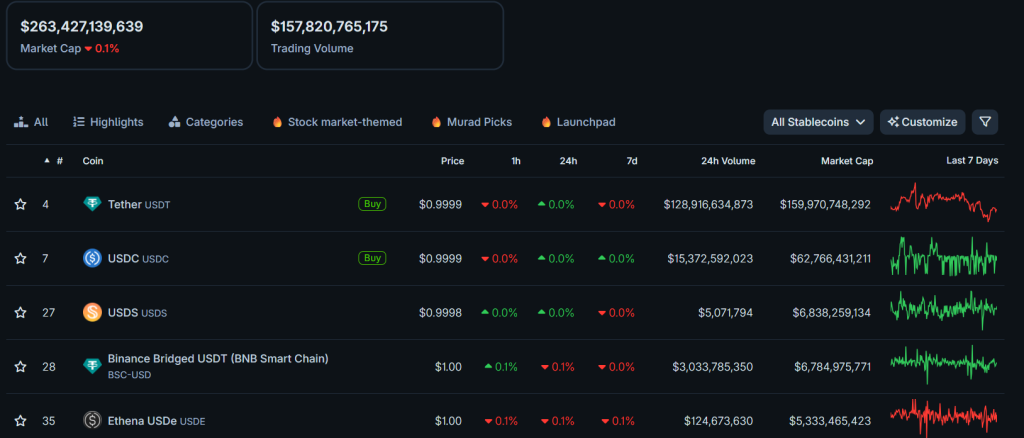The image size is (1024, 438).
Task: Expand the All Stablecoins dropdown
Action: click(817, 122)
